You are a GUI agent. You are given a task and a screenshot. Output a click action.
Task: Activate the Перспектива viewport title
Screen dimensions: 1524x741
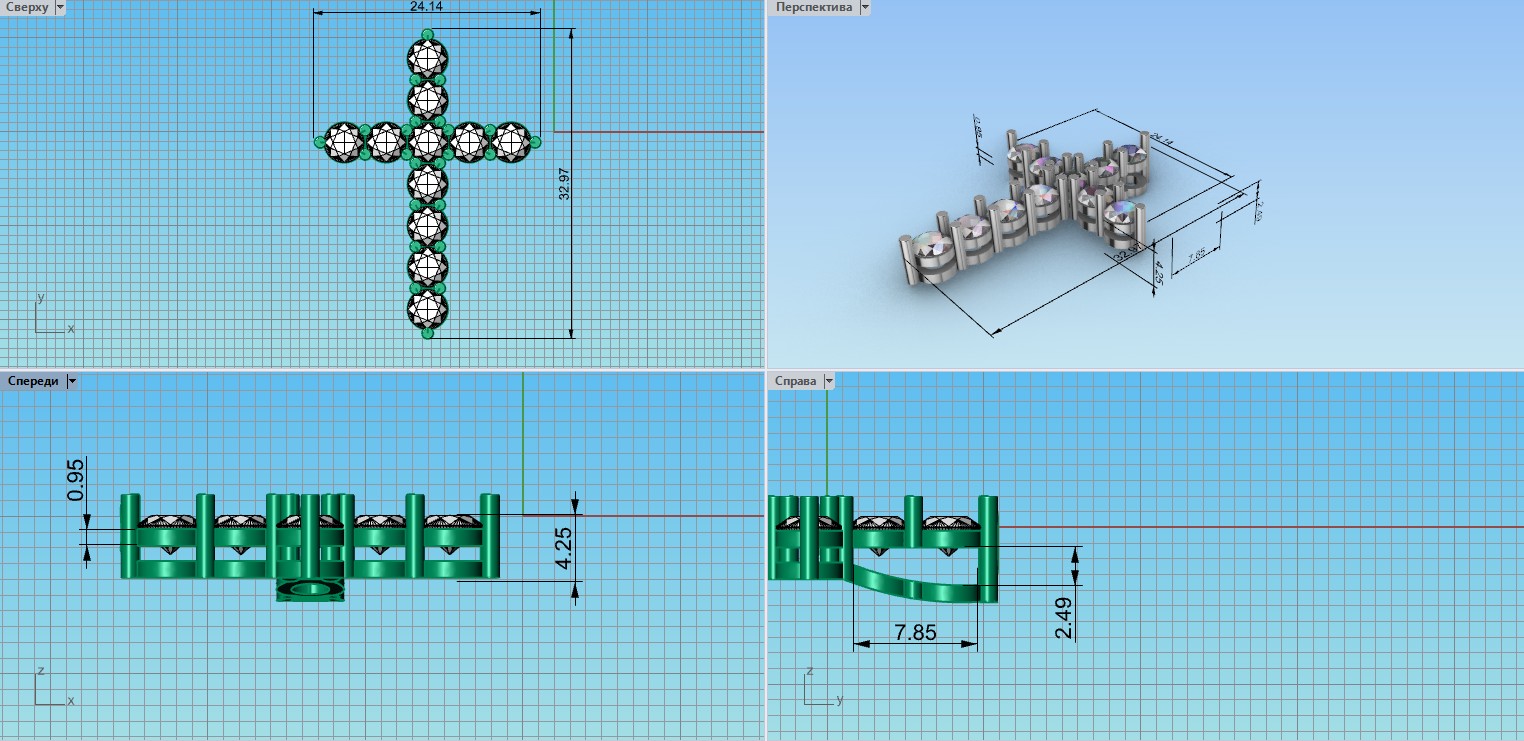point(813,7)
